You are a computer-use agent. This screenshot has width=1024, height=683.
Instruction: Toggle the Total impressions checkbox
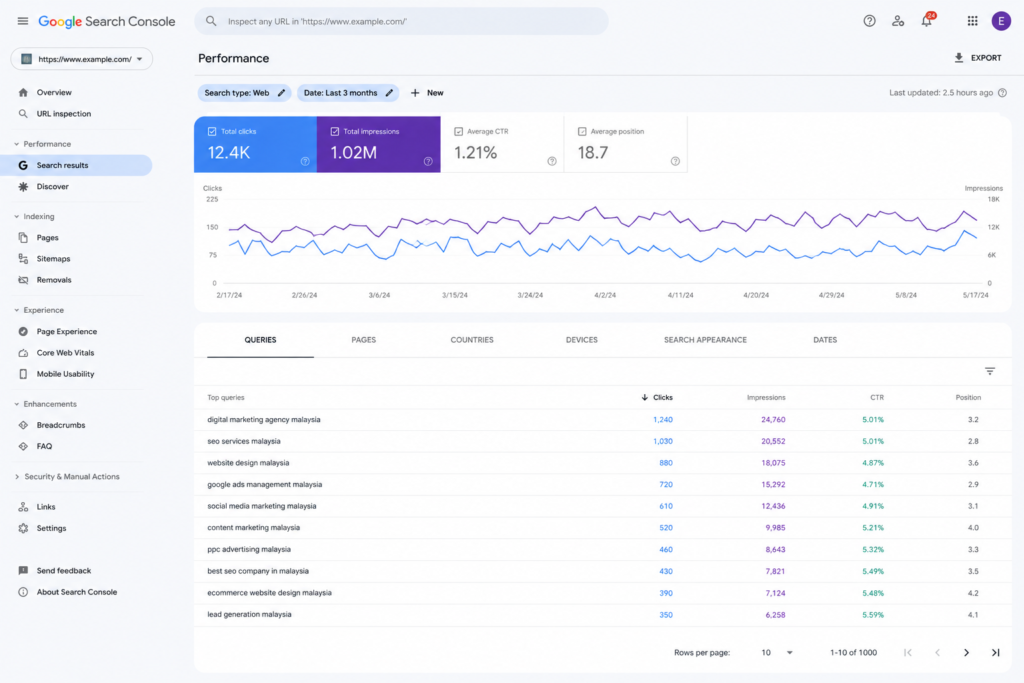[335, 131]
